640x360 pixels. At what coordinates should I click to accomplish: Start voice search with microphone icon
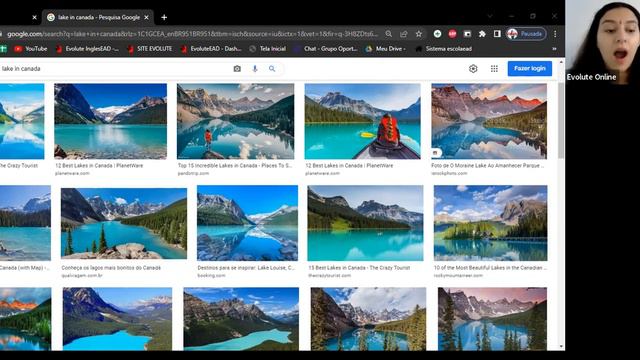pos(255,69)
